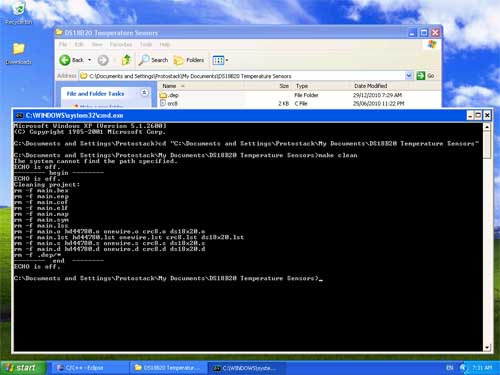This screenshot has width=500, height=375.
Task: Switch to C/C++ - Eclipse taskbar button
Action: tap(89, 368)
